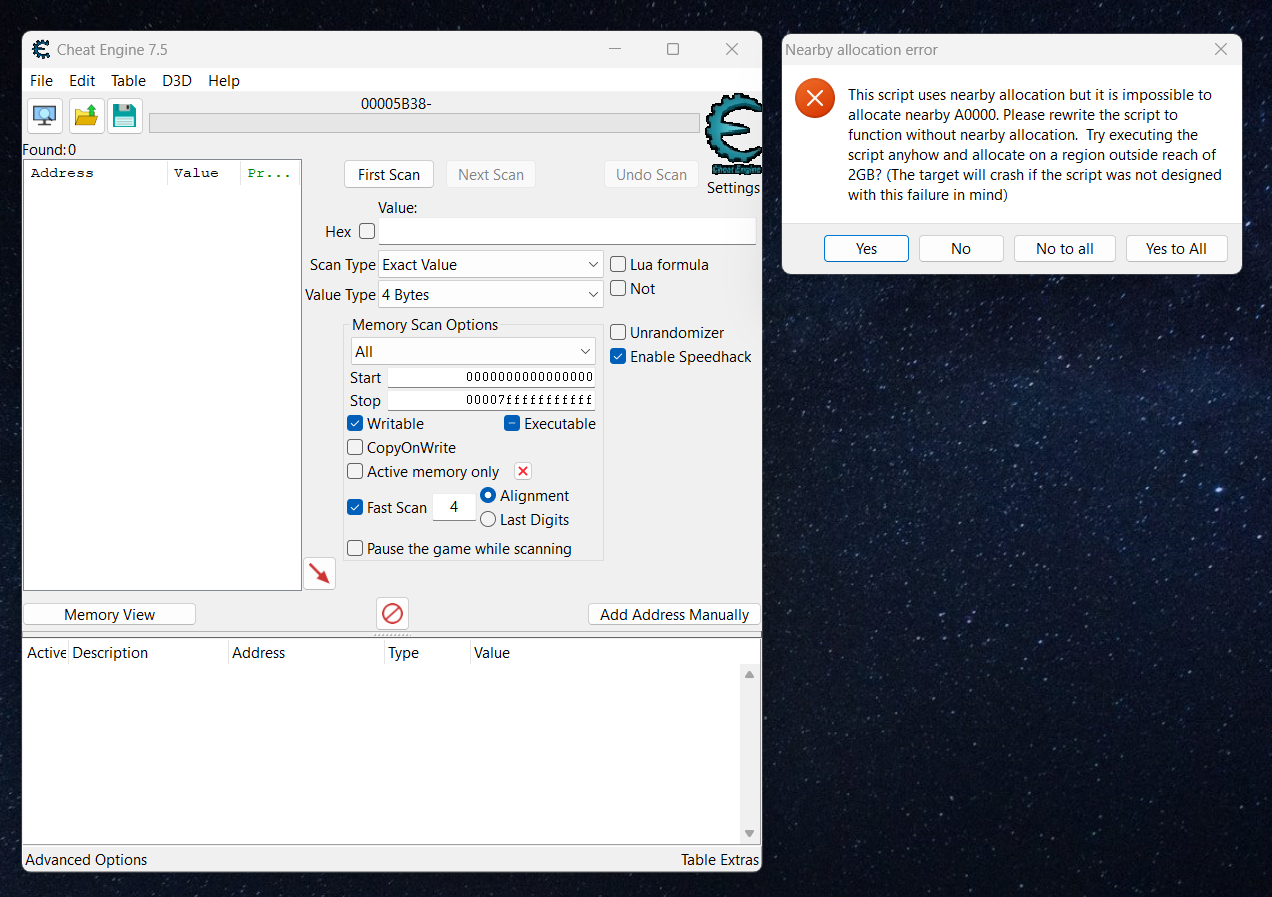
Task: Click the Previous column header in results
Action: coord(271,173)
